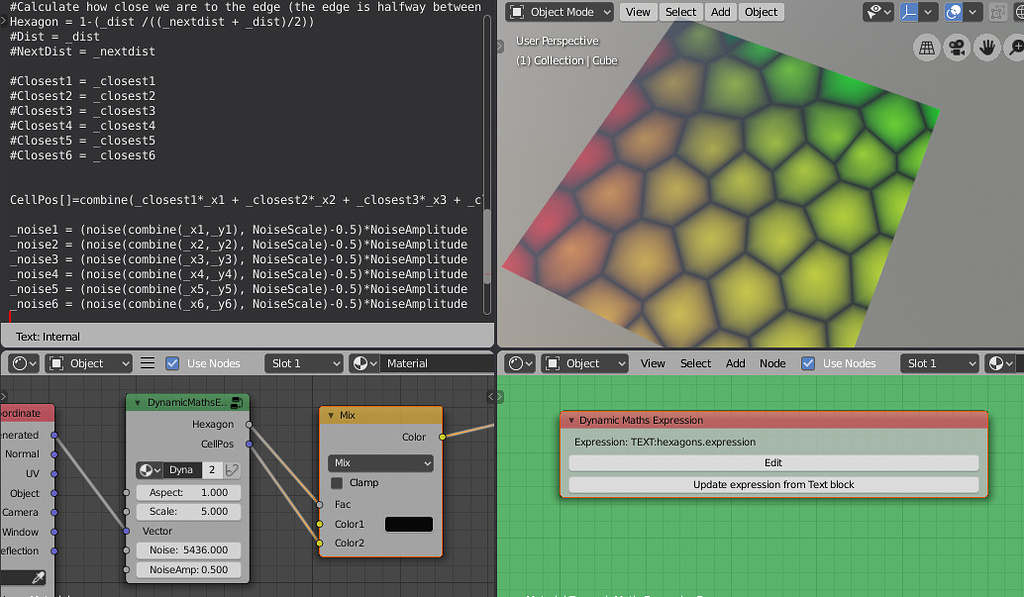Open node group browser icon in DynamicMaths node
Viewport: 1024px width, 597px height.
pos(150,470)
